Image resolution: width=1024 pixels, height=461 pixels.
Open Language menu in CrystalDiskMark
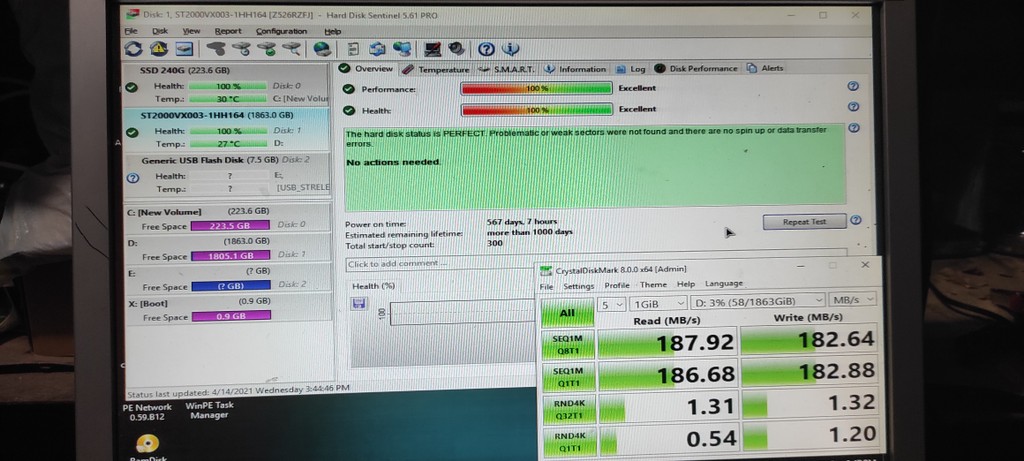pos(724,283)
